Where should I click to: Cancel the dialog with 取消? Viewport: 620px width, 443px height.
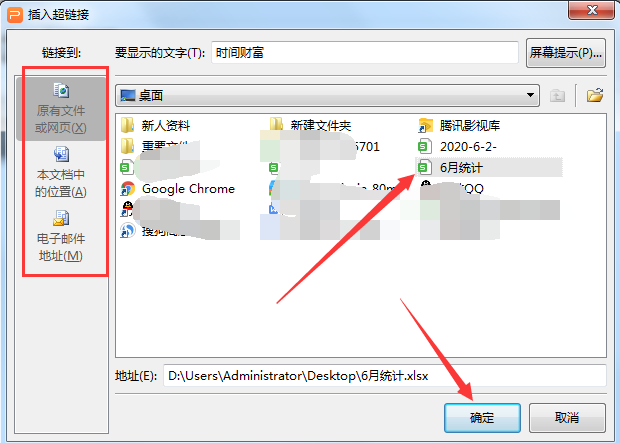coord(567,418)
